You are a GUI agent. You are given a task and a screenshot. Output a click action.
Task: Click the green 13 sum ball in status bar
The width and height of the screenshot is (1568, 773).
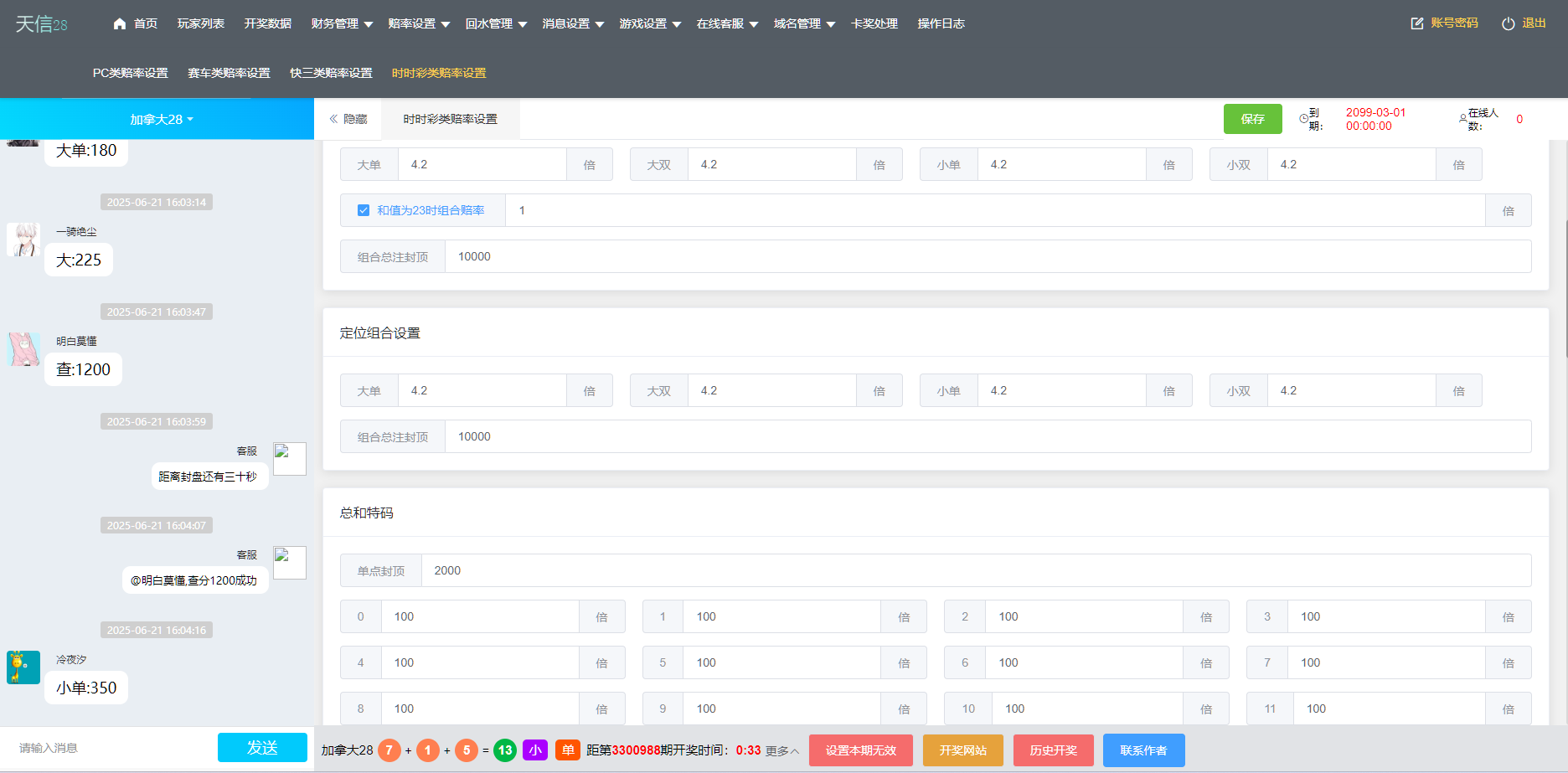click(504, 750)
